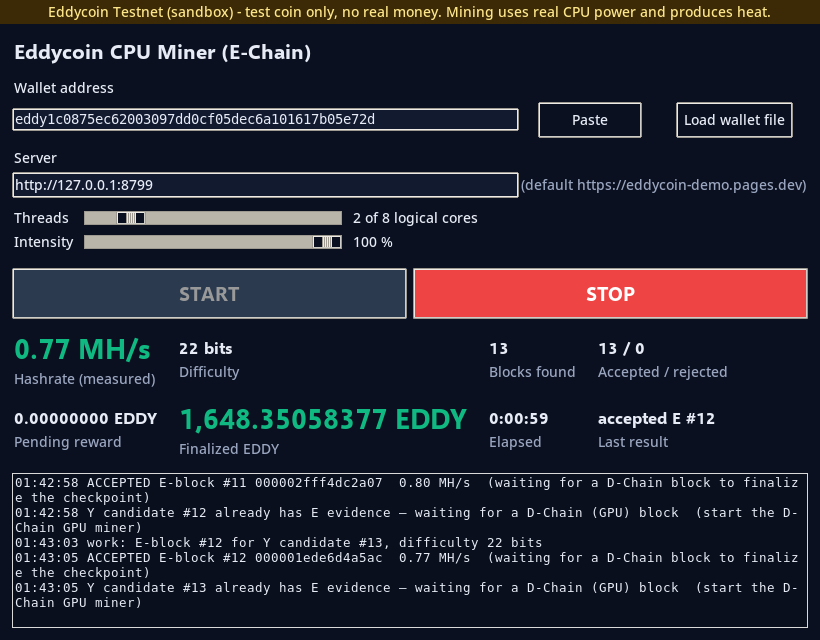Focus the Wallet address input field

[x=265, y=119]
